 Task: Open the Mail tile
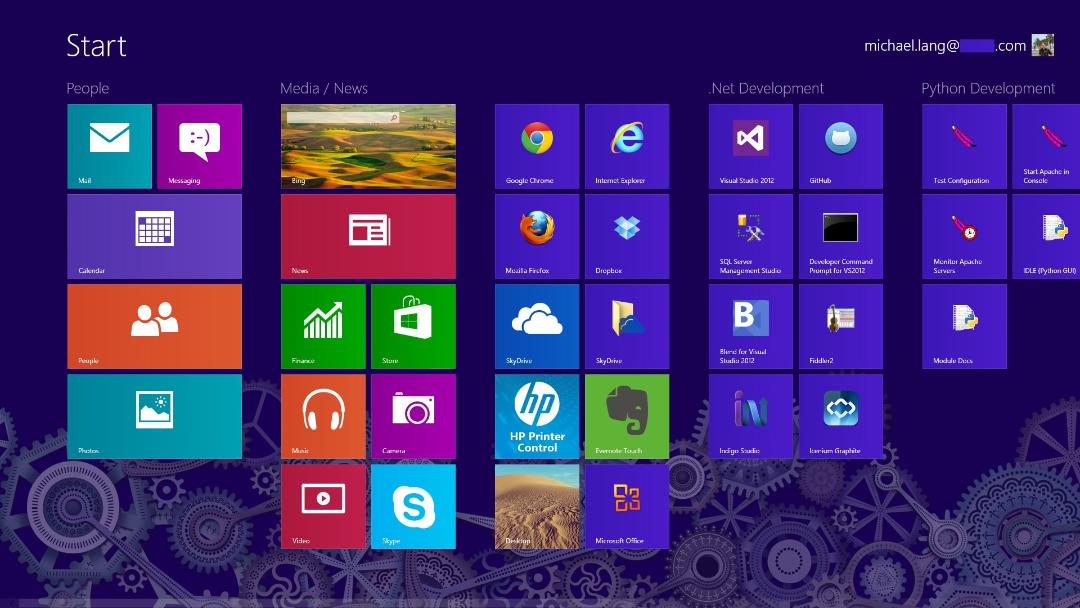(110, 146)
